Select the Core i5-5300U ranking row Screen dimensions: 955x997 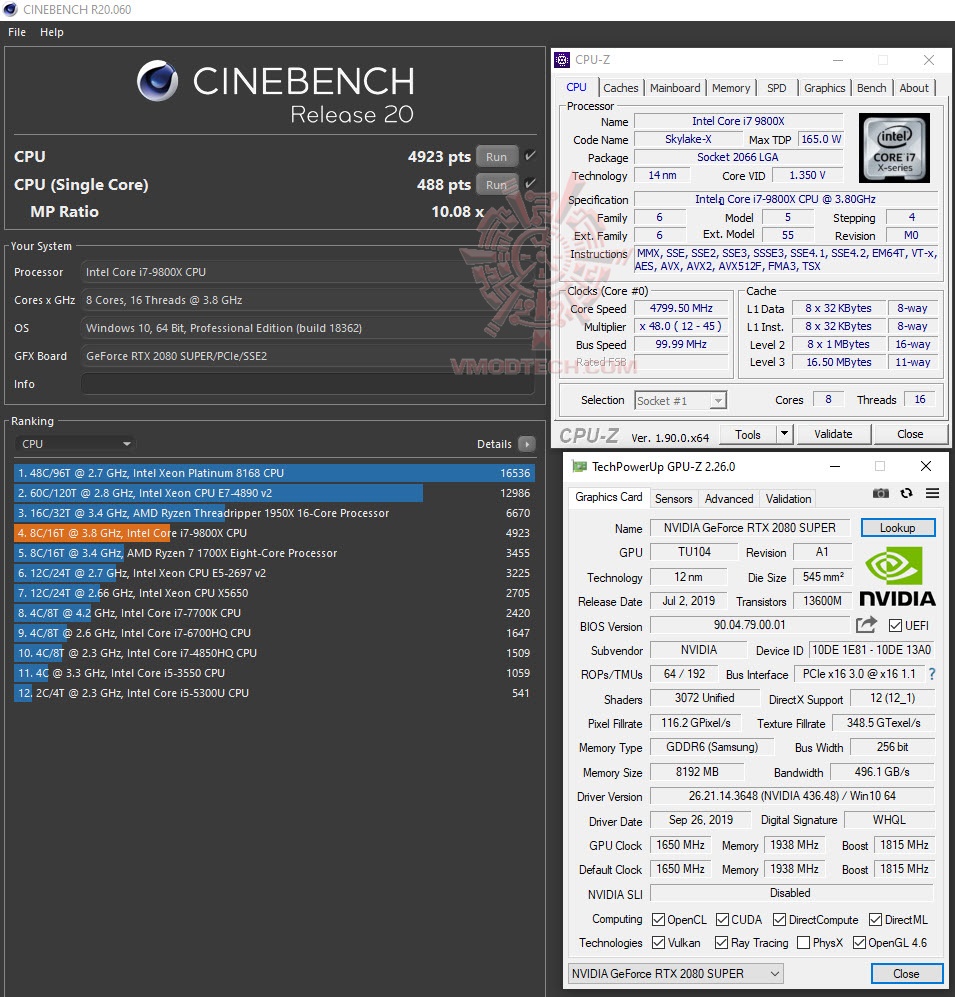[x=274, y=693]
